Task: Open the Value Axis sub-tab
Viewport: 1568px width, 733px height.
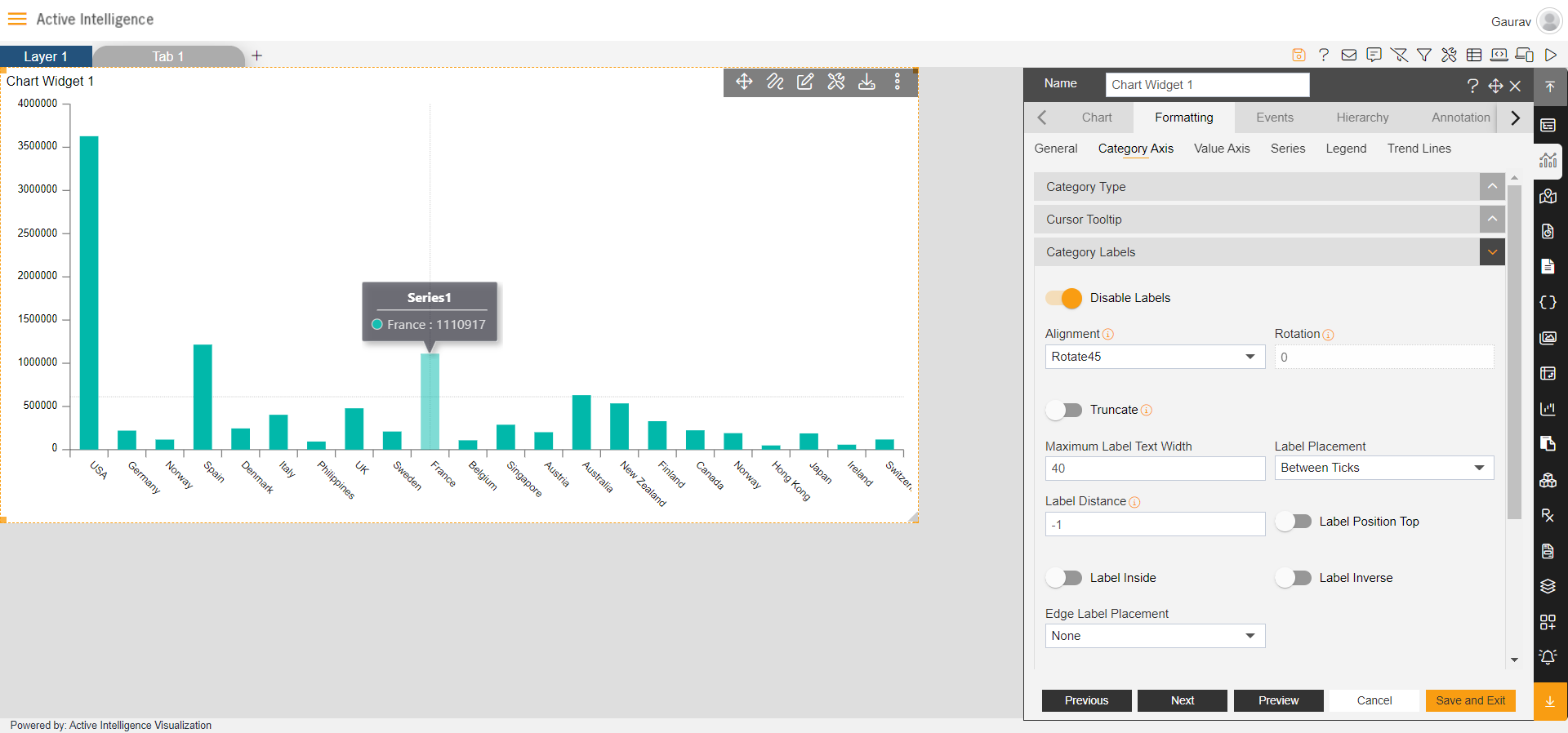Action: point(1222,149)
